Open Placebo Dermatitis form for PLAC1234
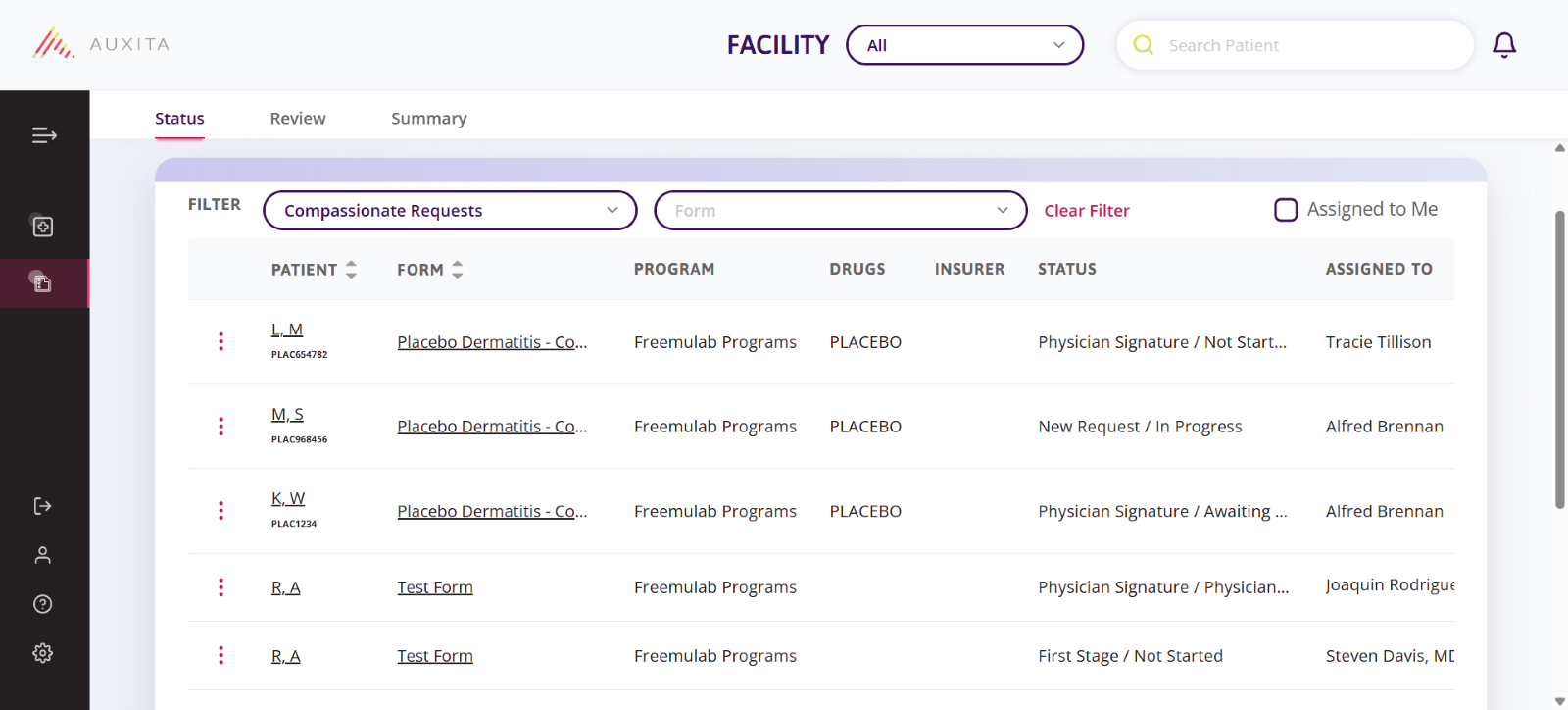The height and width of the screenshot is (710, 1568). click(x=492, y=511)
